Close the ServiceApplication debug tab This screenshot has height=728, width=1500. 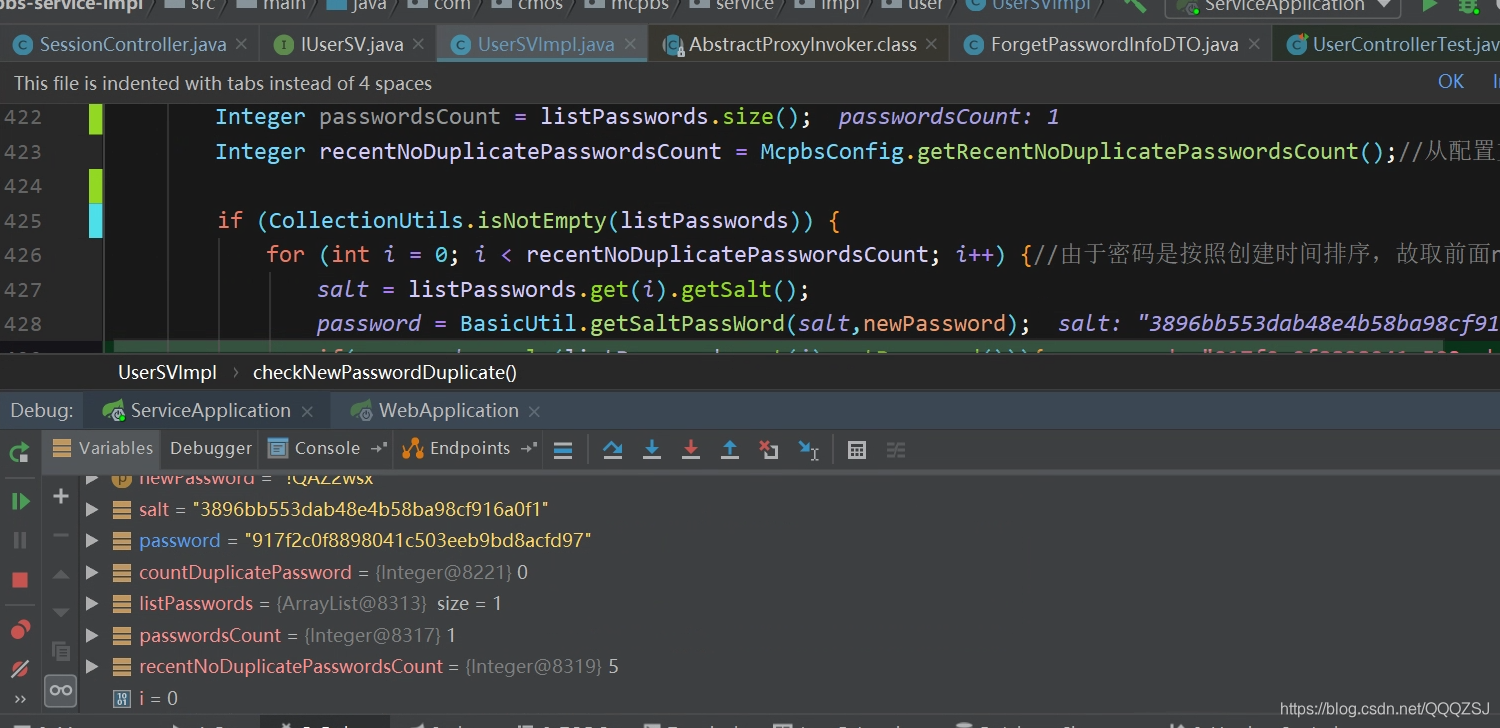coord(307,412)
